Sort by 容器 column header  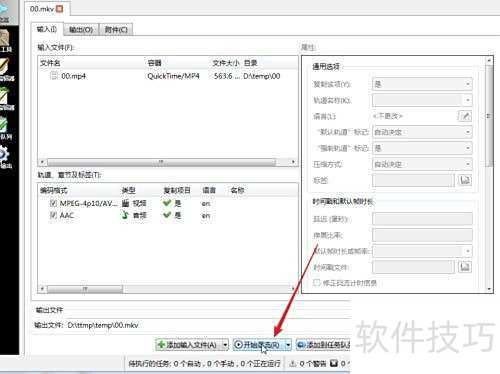(x=155, y=63)
